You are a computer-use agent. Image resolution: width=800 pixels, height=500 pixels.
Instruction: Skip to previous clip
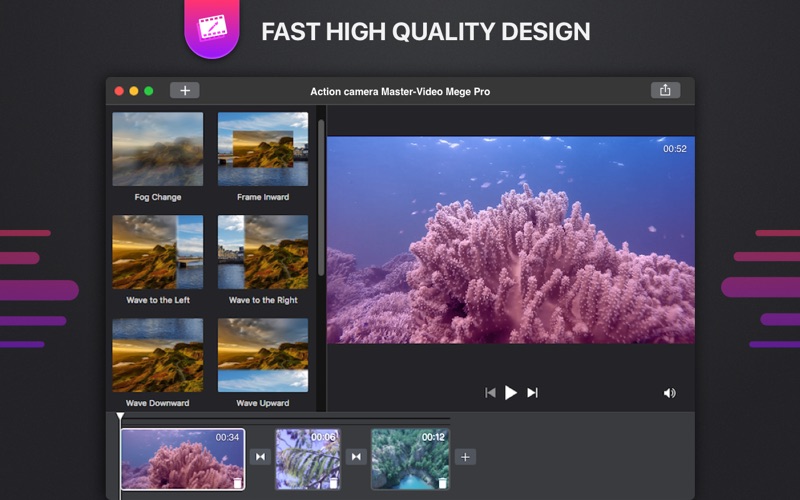pyautogui.click(x=490, y=392)
